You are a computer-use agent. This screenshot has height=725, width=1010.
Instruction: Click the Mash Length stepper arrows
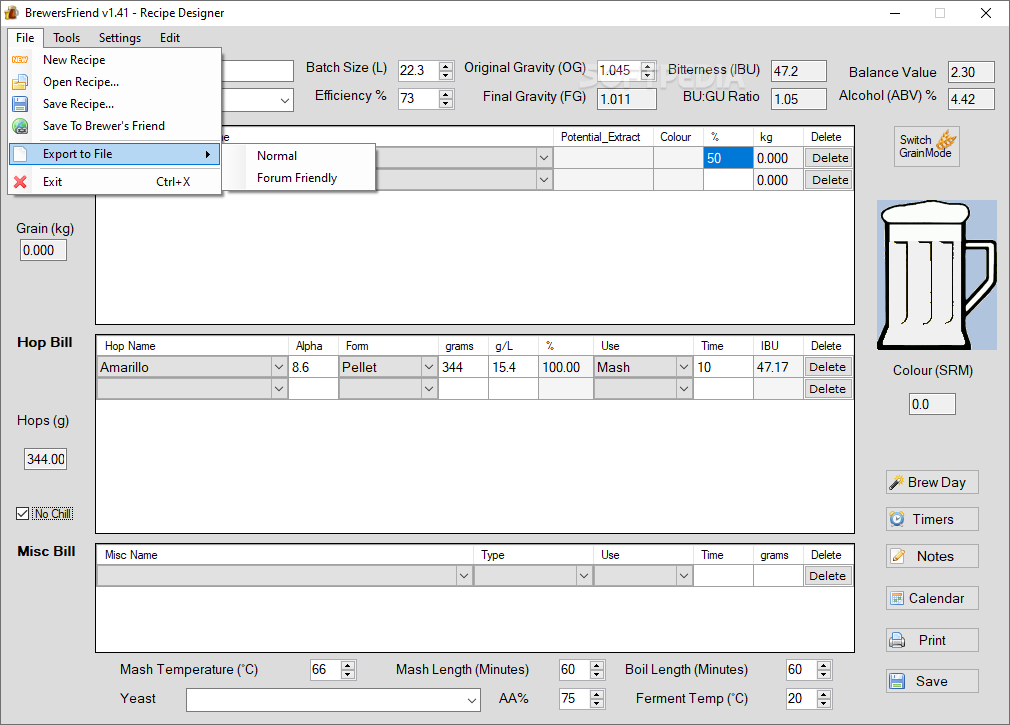tap(597, 670)
